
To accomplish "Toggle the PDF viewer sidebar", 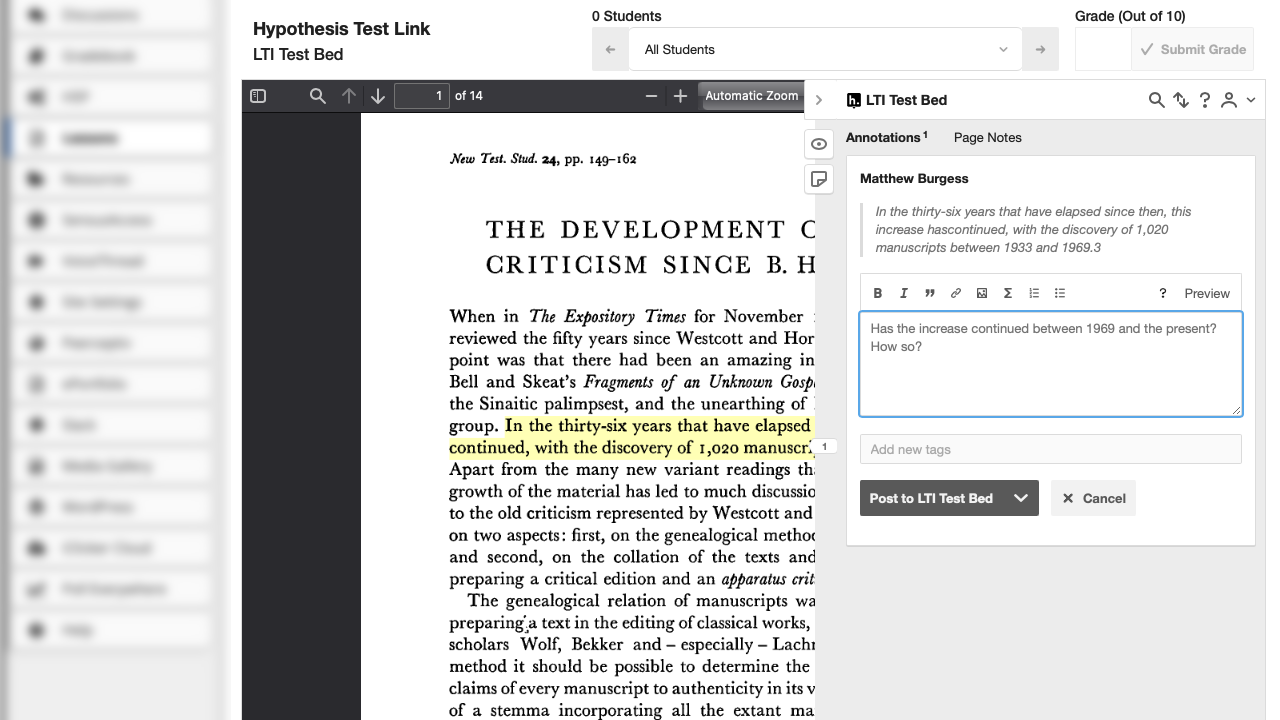I will 258,96.
